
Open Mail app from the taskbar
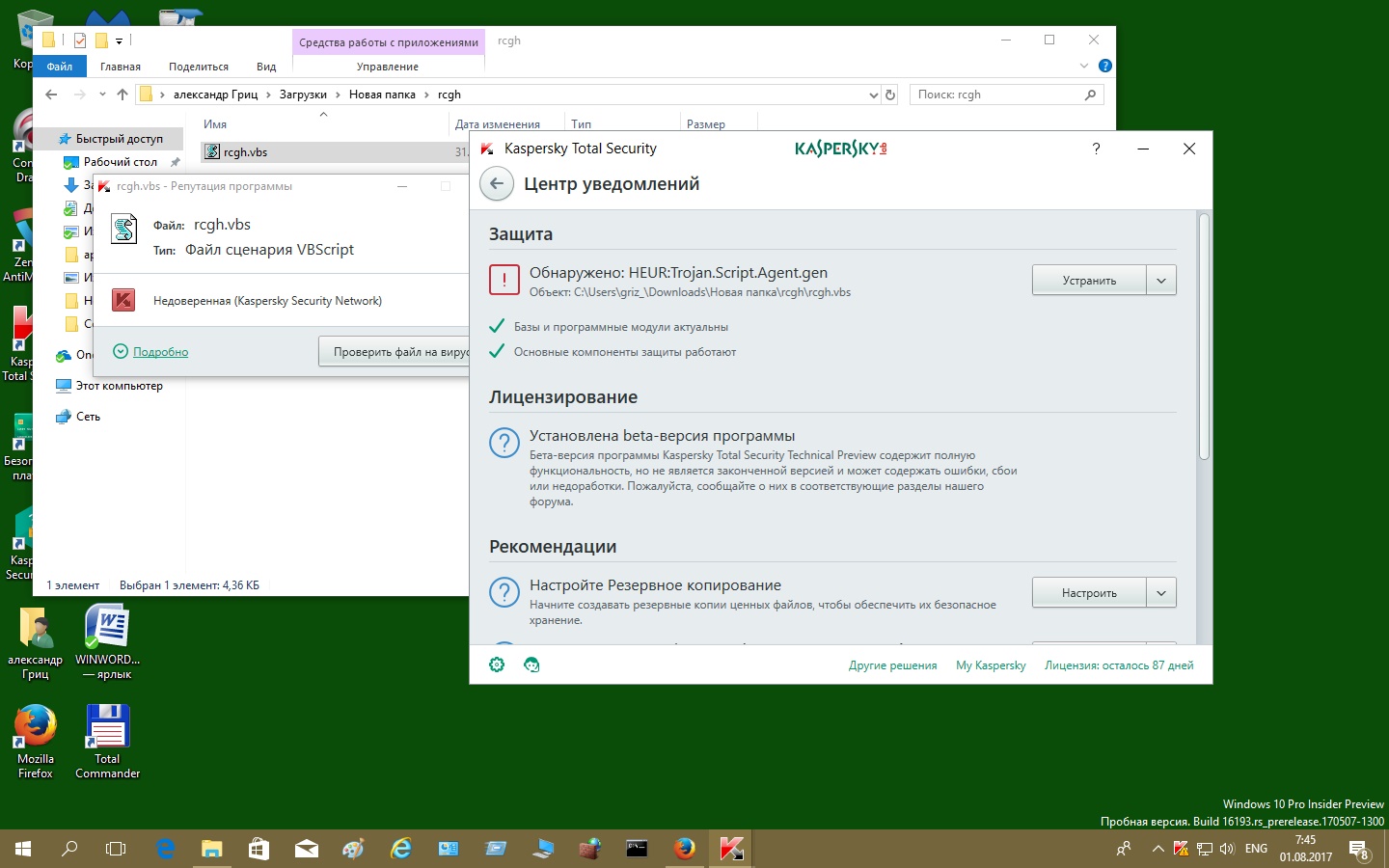click(x=306, y=849)
